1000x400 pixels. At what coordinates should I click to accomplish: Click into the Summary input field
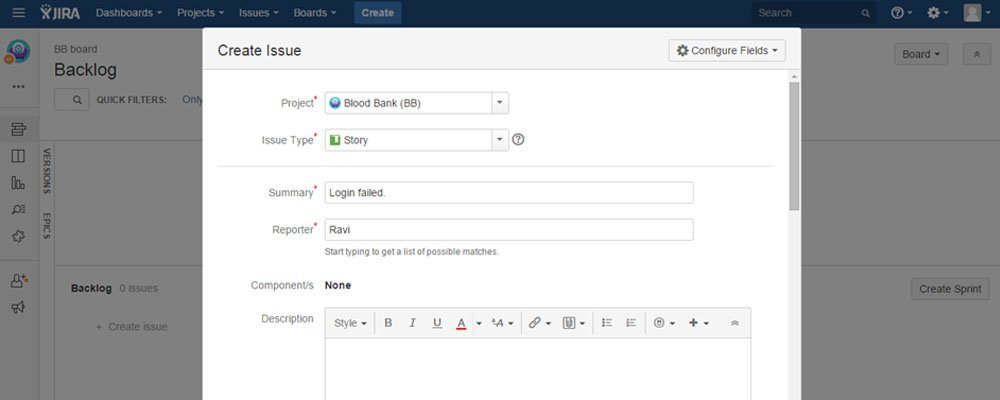508,193
